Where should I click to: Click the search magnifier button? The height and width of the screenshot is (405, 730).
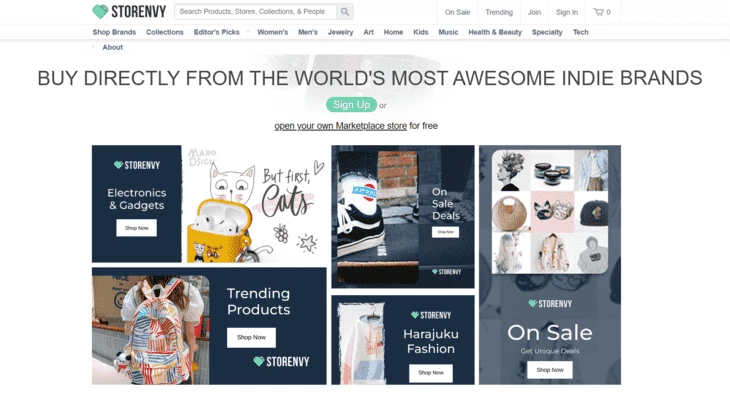pos(345,12)
